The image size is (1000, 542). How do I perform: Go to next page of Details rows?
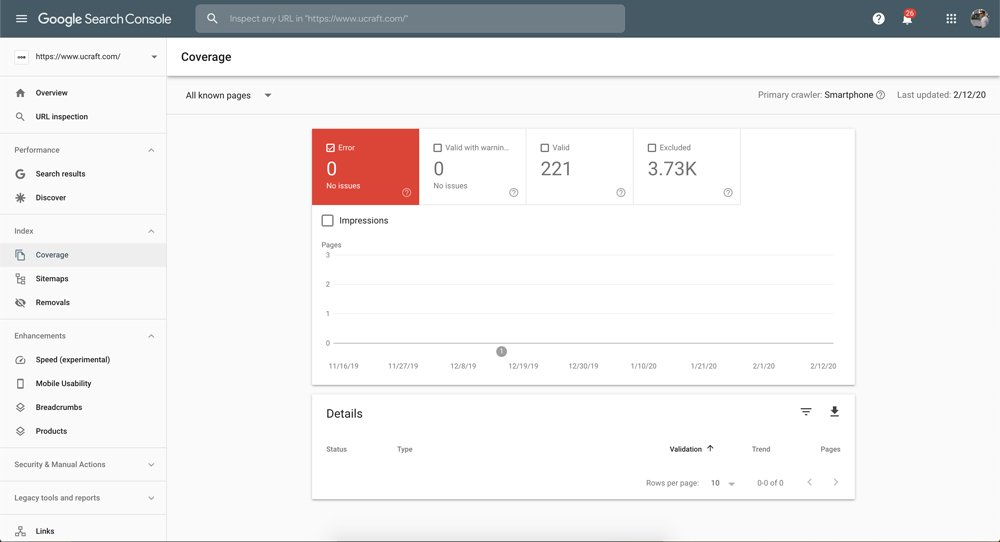(x=835, y=482)
